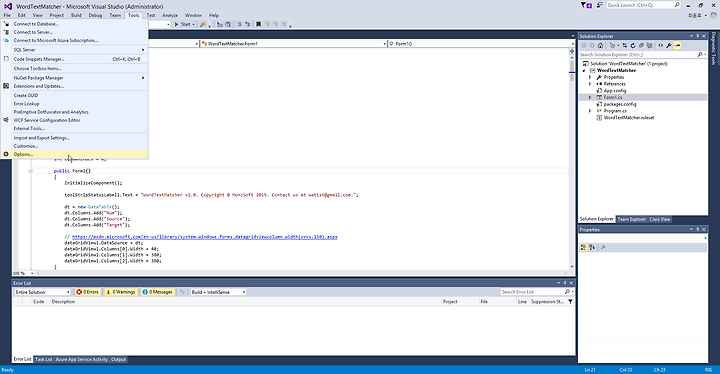Click Sync with Active Document icon
Screen dimensions: 720x374
pyautogui.click(x=624, y=45)
